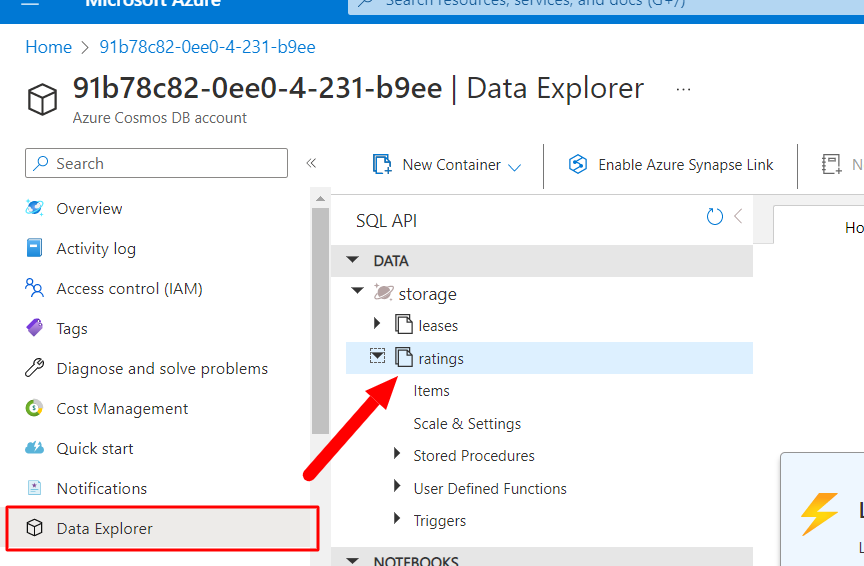The height and width of the screenshot is (566, 864).
Task: Open Tags menu item
Action: pyautogui.click(x=72, y=328)
